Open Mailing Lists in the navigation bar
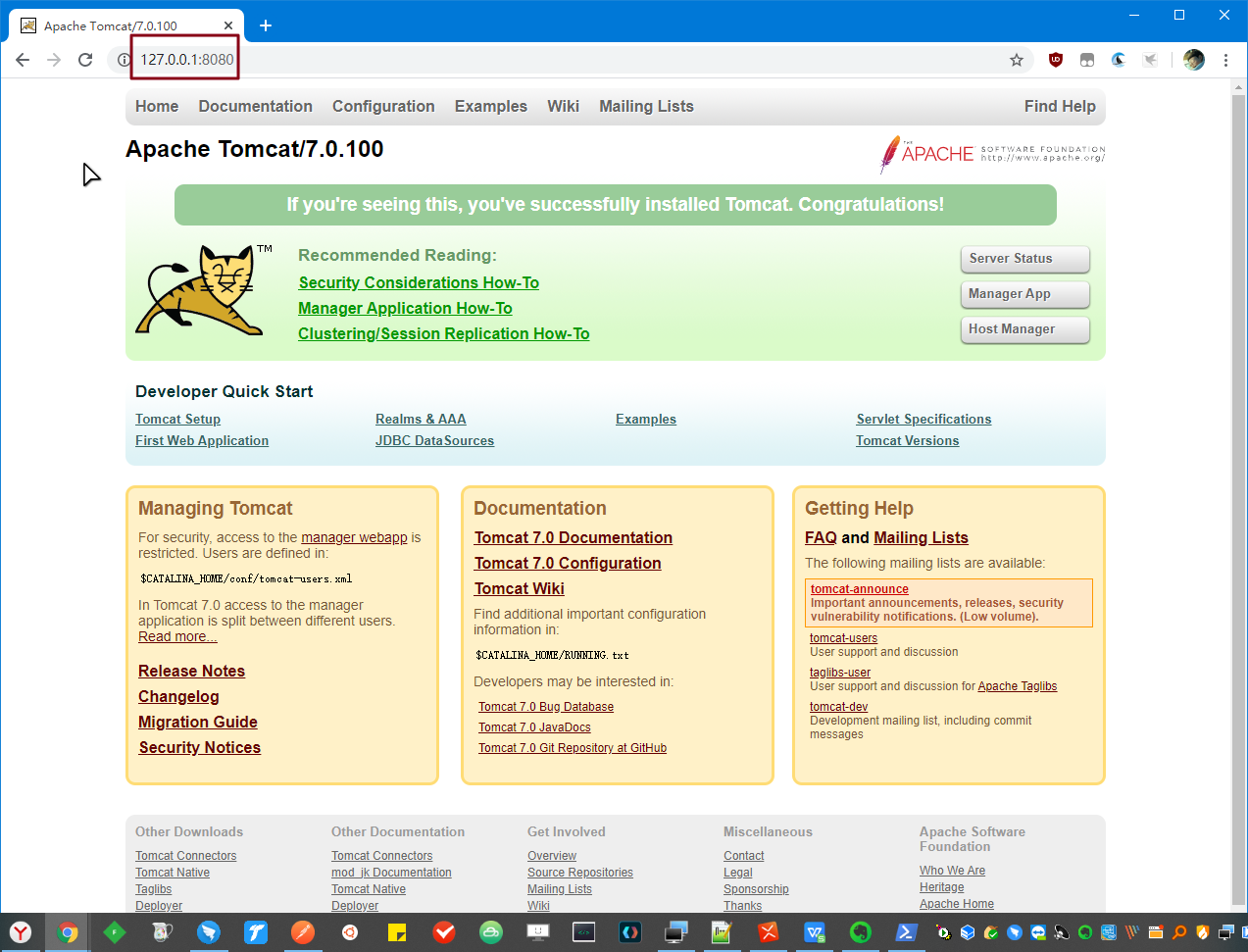Image resolution: width=1248 pixels, height=952 pixels. coord(647,106)
